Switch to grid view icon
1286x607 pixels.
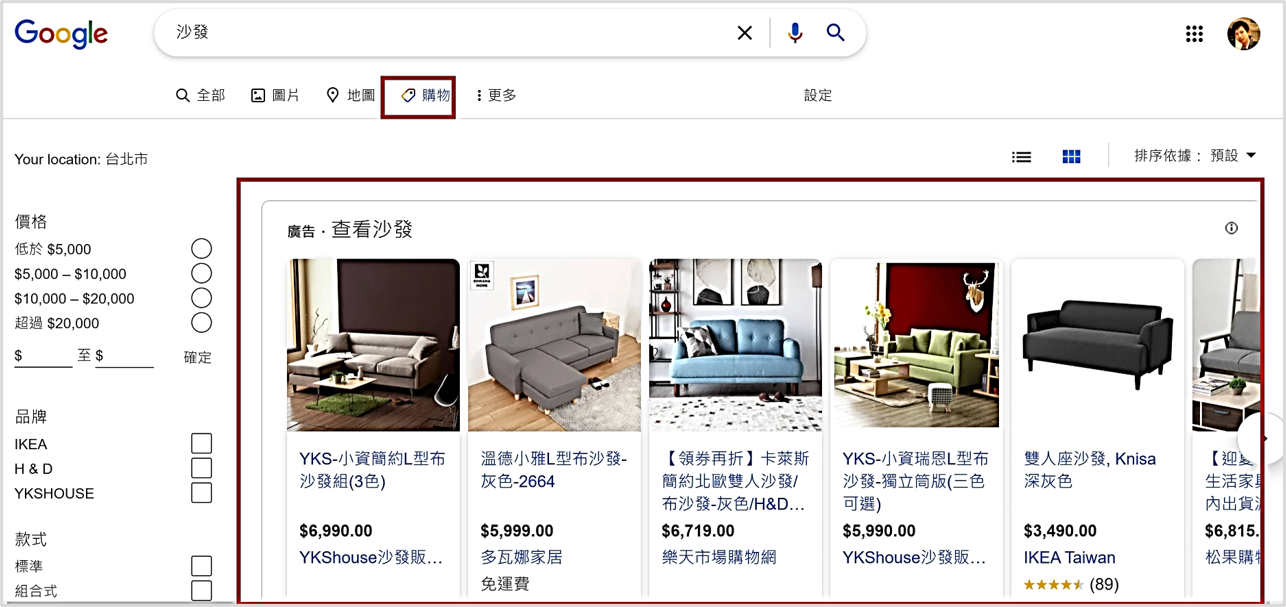point(1071,157)
